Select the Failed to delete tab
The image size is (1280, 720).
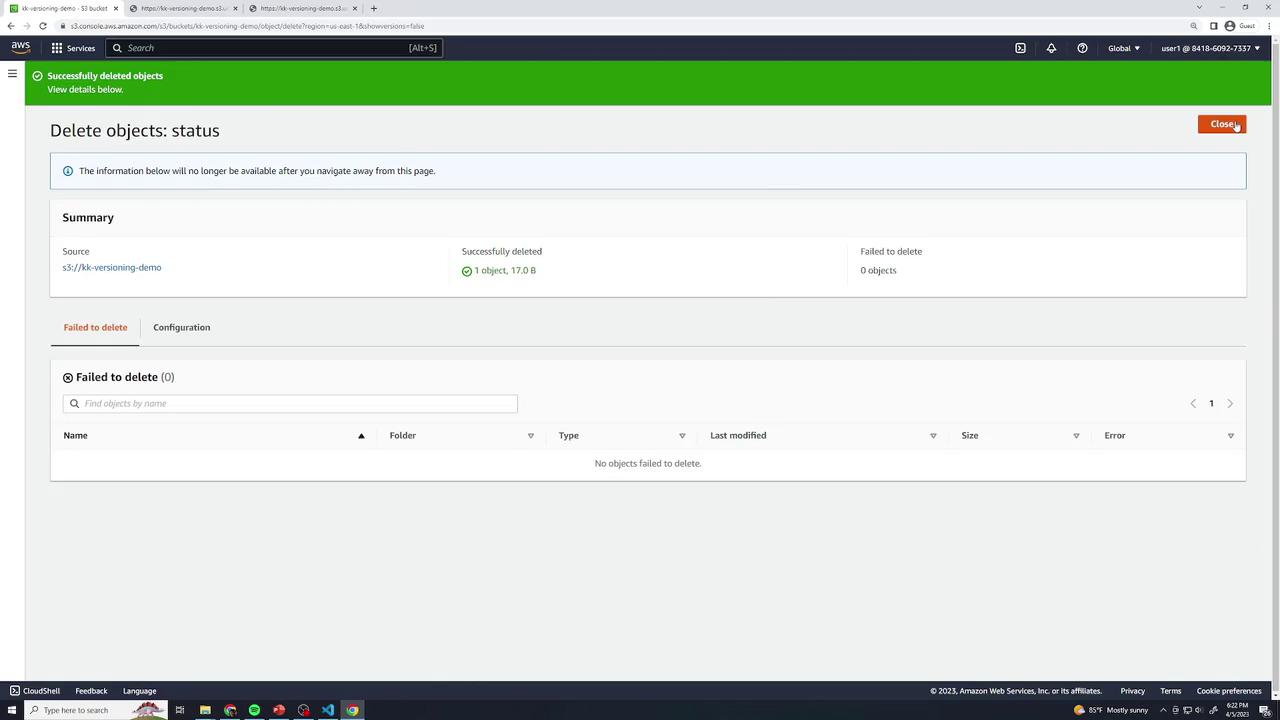(95, 327)
